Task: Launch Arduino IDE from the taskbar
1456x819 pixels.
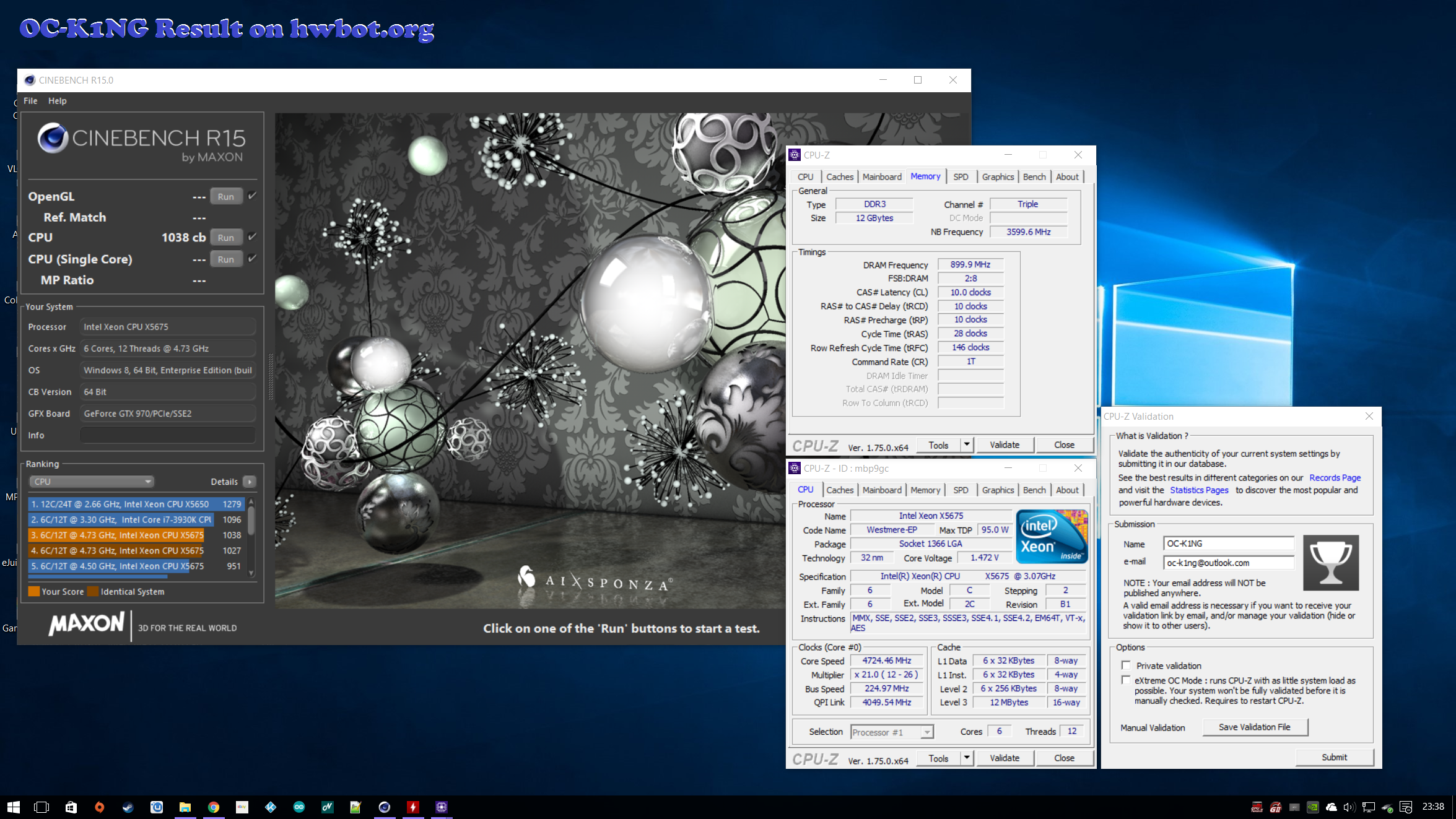Action: click(x=299, y=807)
